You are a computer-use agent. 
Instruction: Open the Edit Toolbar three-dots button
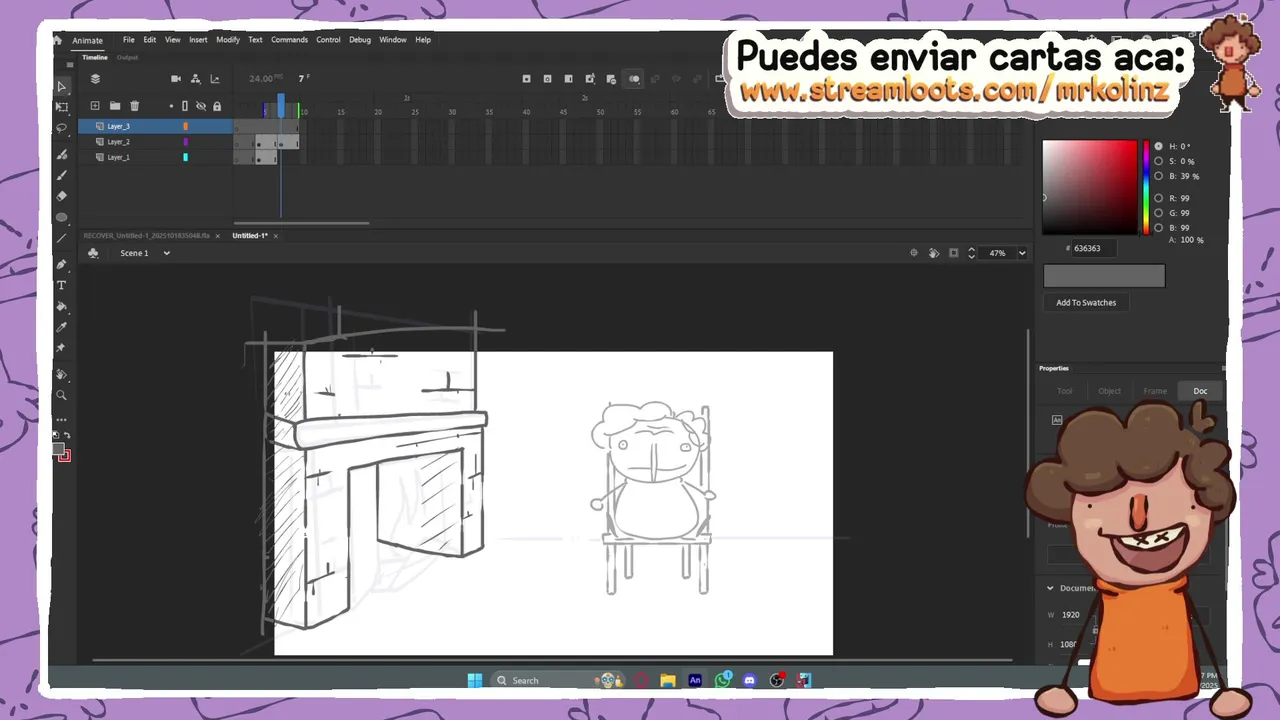point(62,419)
